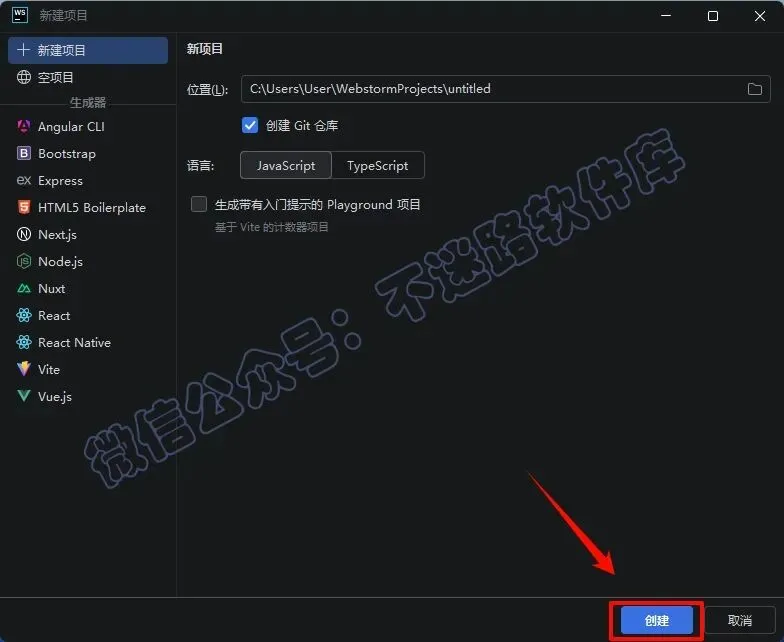This screenshot has width=784, height=642.
Task: Click the 取消 button
Action: pyautogui.click(x=740, y=620)
